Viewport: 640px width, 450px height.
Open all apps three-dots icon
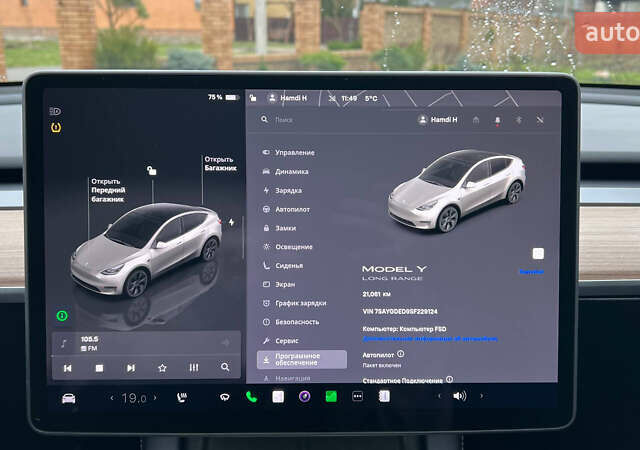[x=358, y=397]
